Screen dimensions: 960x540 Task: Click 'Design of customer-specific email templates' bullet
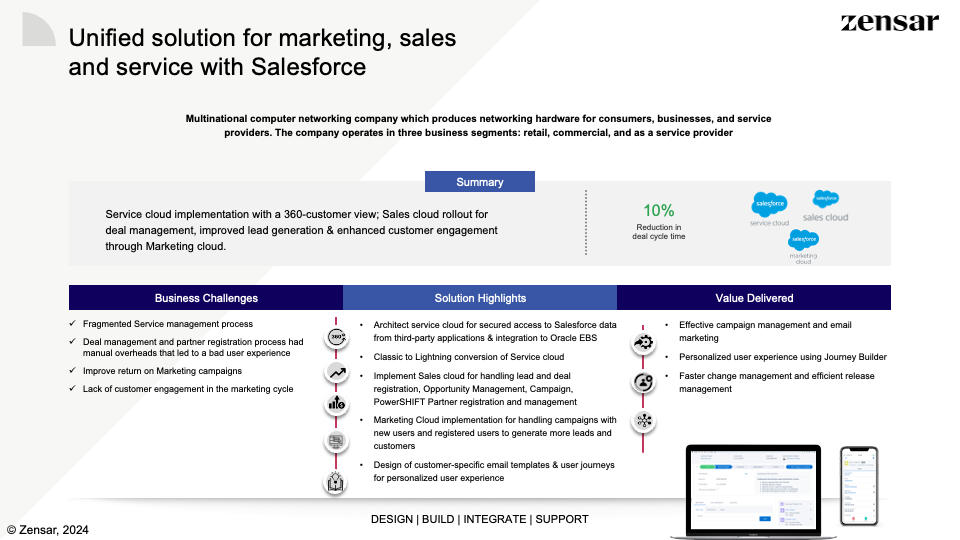pos(494,471)
